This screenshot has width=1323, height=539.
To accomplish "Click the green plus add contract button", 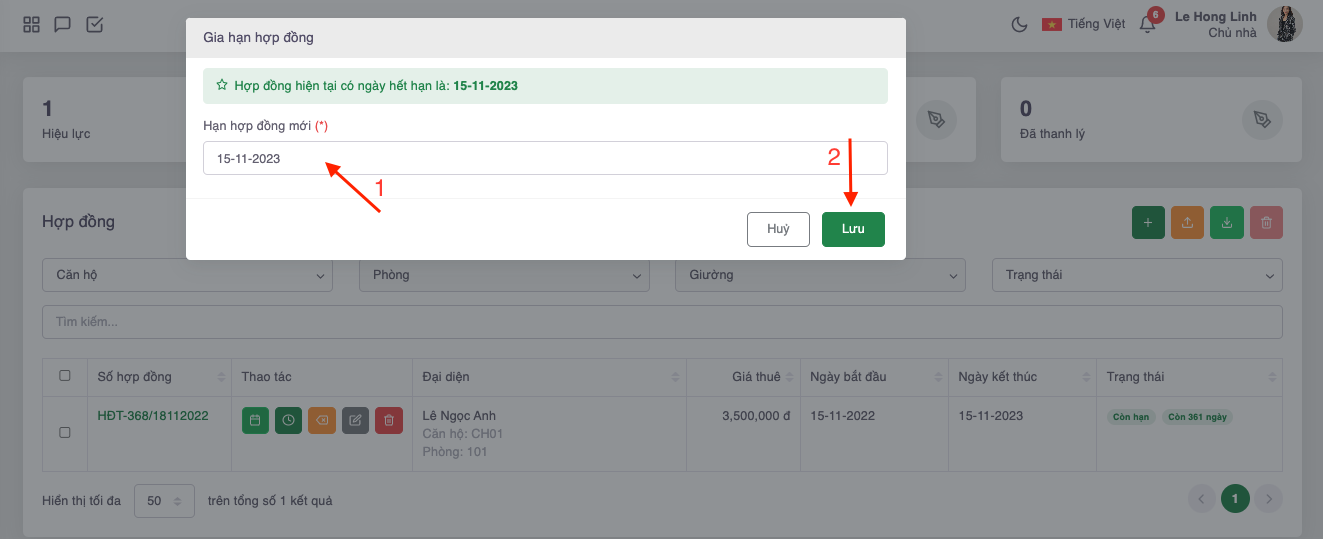I will click(1147, 223).
